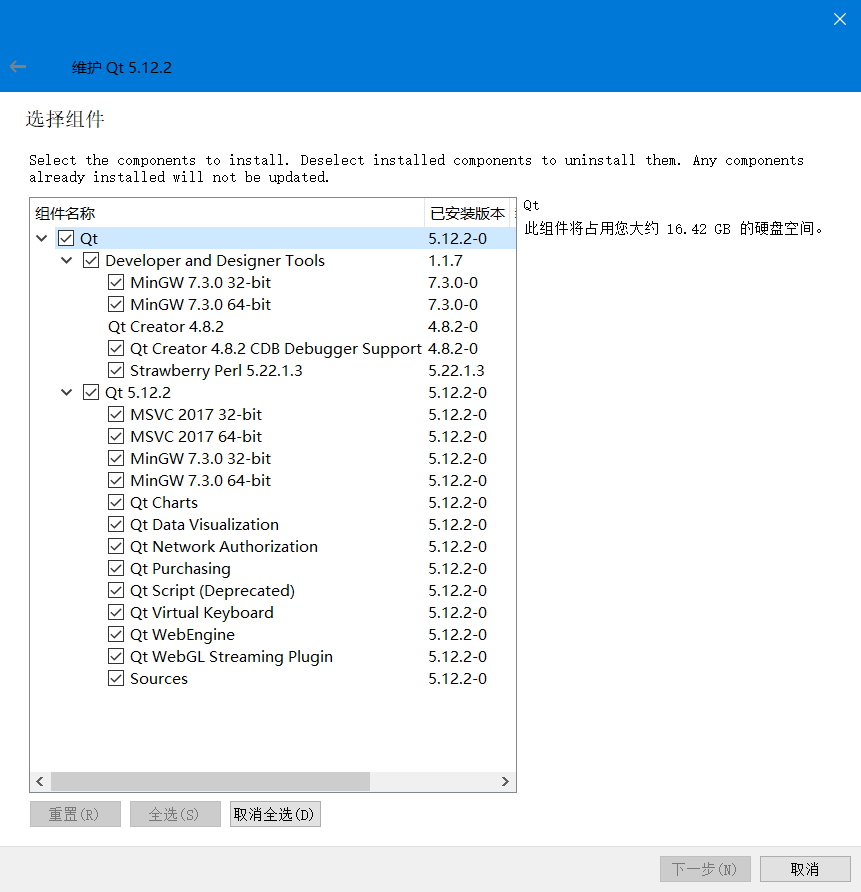Uncheck Qt Purchasing component
Screen dimensions: 861x892
[x=116, y=568]
